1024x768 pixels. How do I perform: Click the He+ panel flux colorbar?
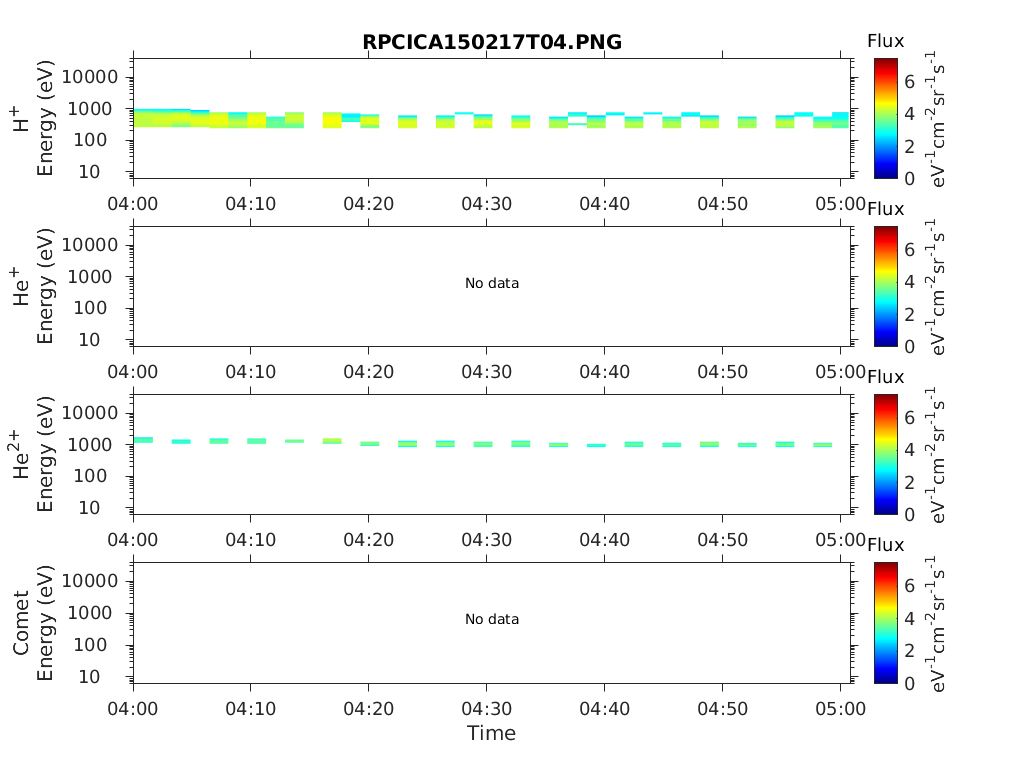click(886, 286)
